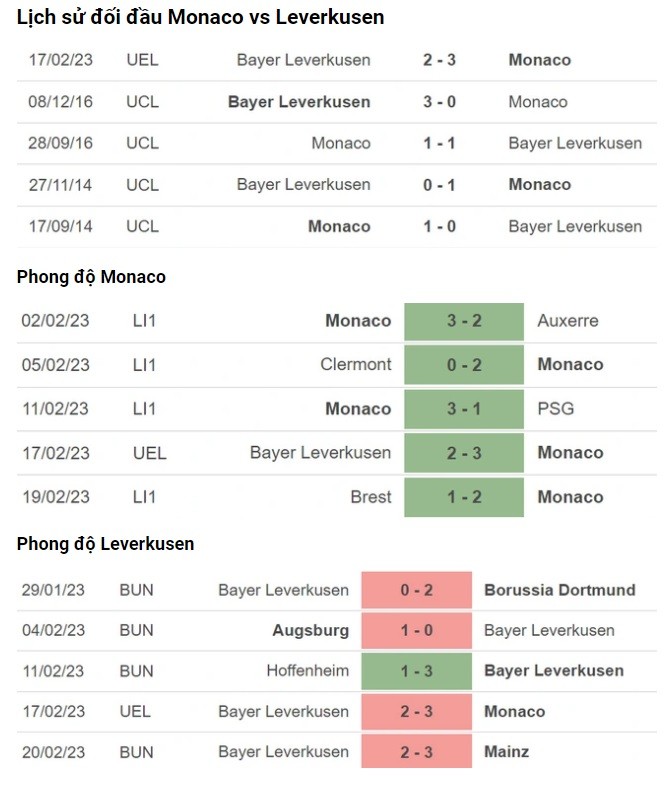Select the 0 - 2 score for Clermont match
Viewport: 668px width, 786px height.
coord(464,365)
